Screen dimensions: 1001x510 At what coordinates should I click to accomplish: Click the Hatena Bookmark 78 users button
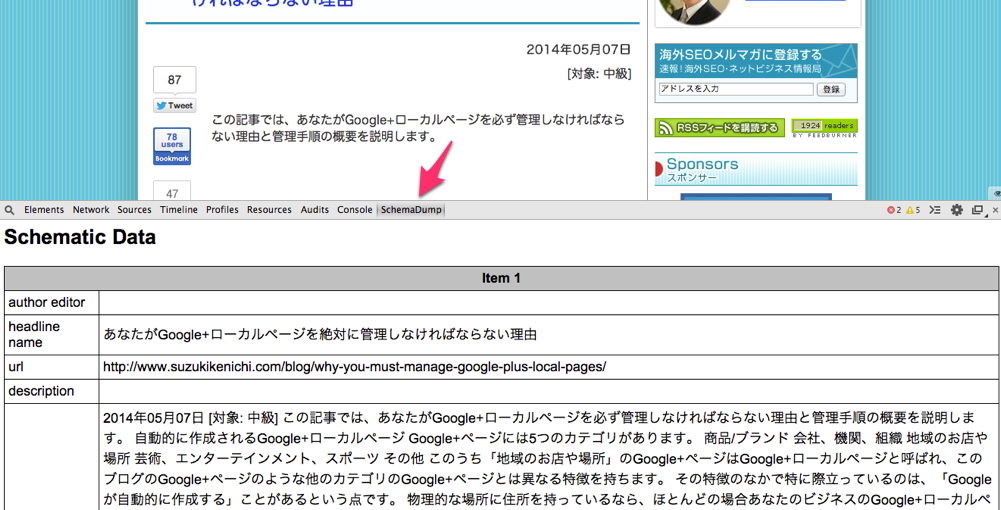click(x=172, y=146)
